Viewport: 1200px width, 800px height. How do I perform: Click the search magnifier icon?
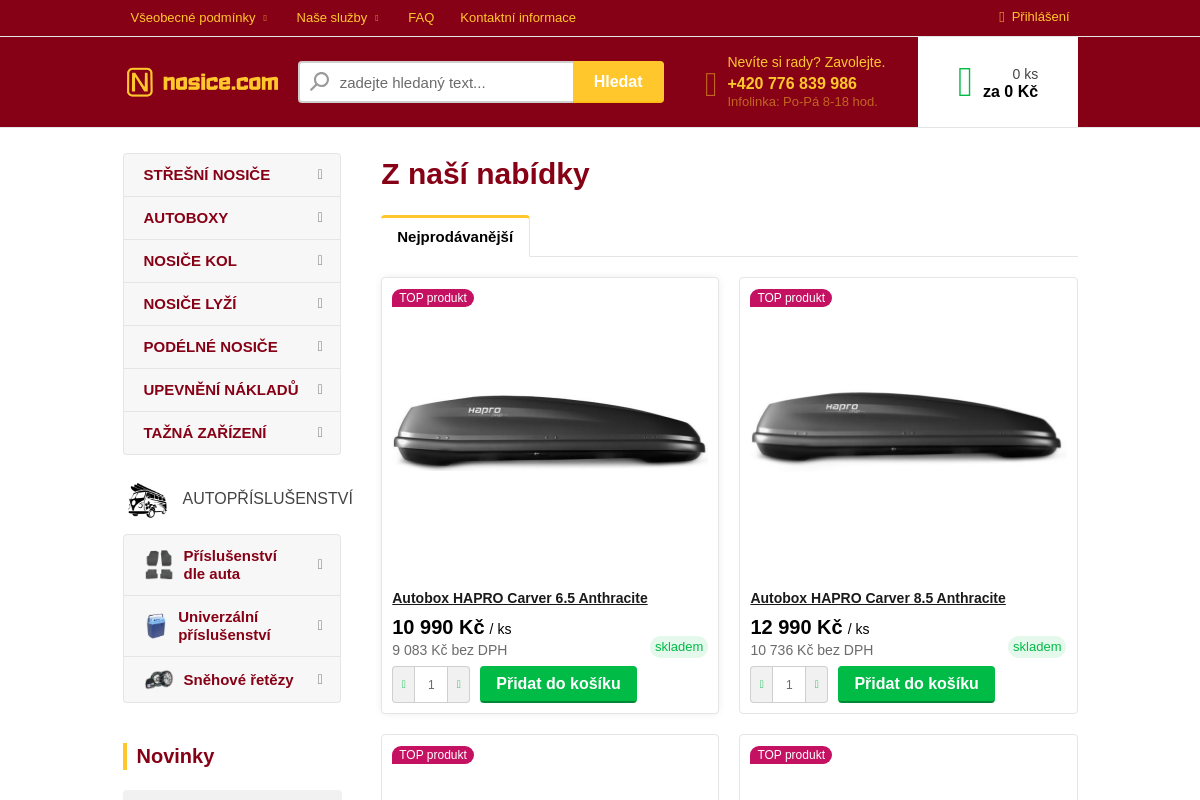pos(319,81)
